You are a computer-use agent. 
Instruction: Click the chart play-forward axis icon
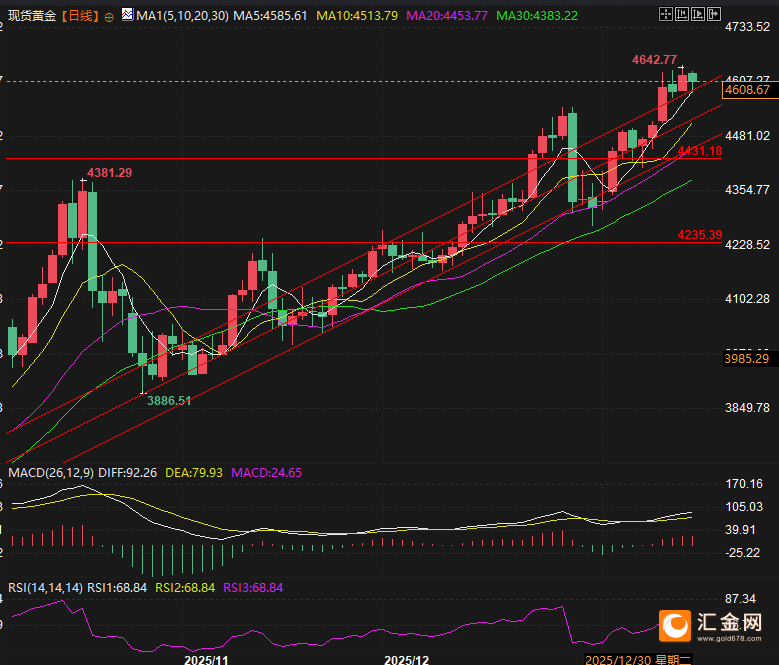click(698, 14)
